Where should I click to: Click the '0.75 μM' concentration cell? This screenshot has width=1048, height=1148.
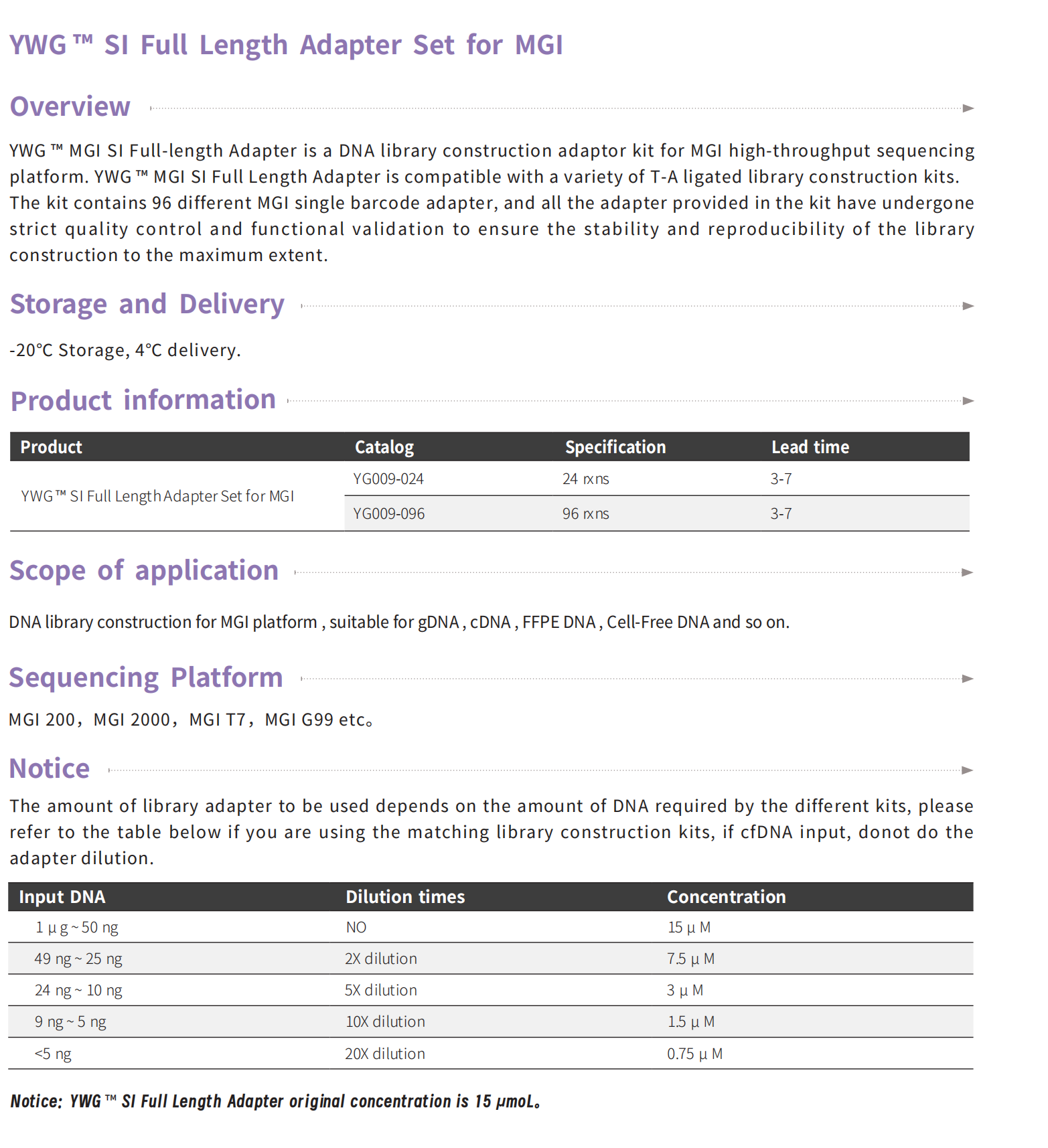coord(695,1054)
